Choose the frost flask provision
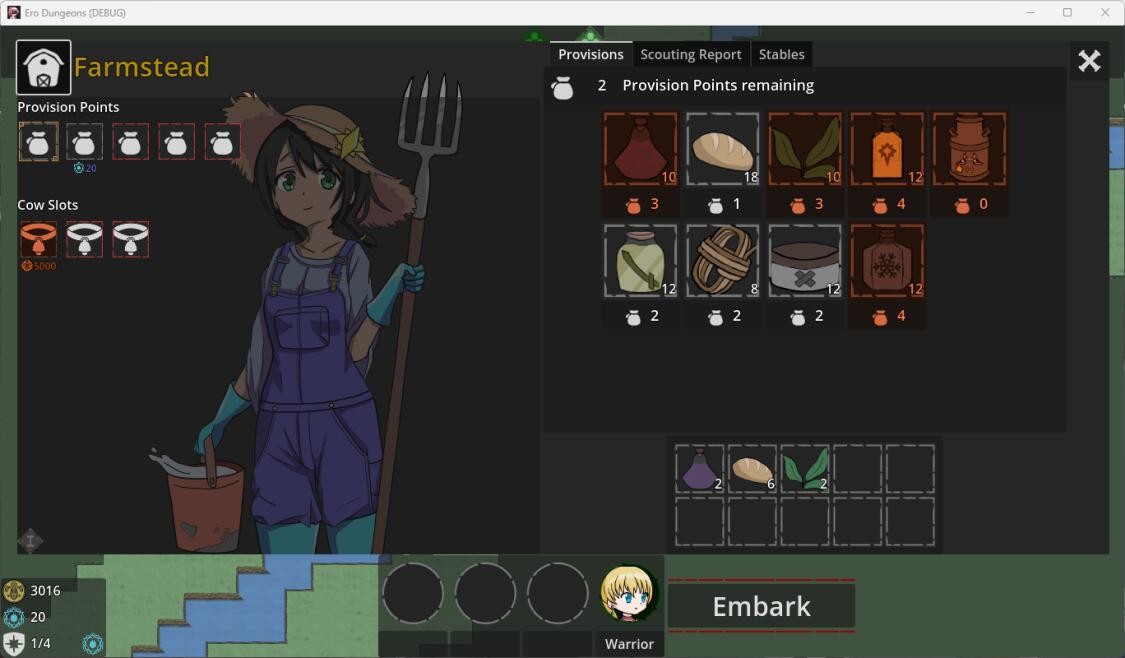 tap(887, 261)
